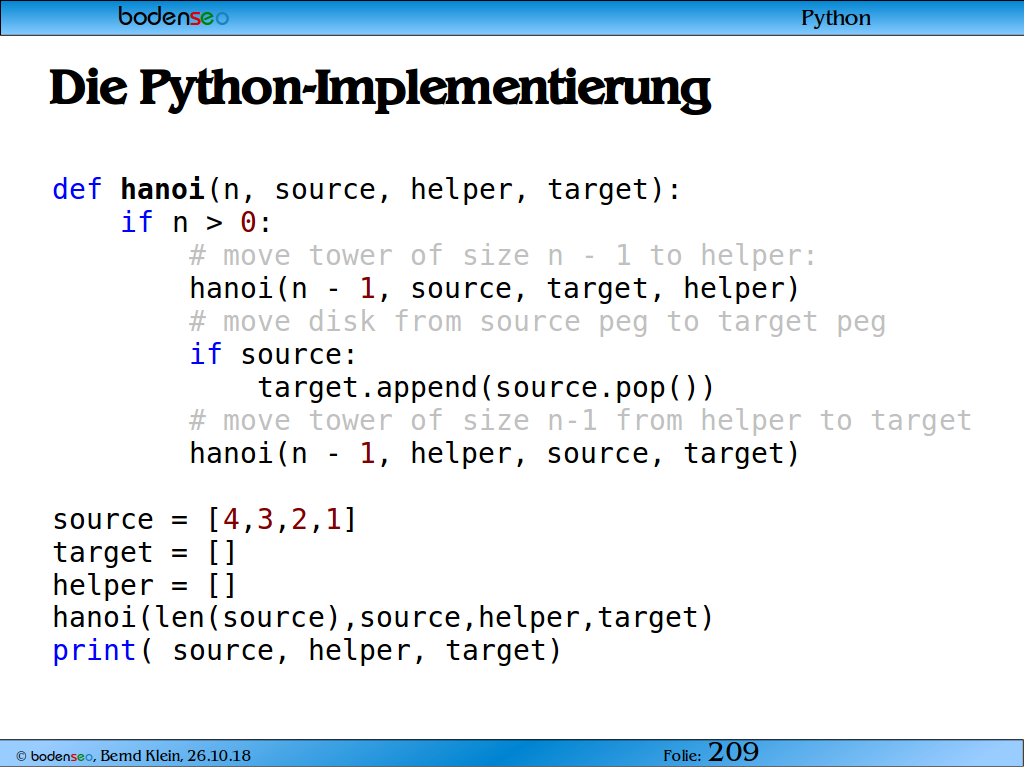Click the comment '# move tower of size n - 1 to helper:'
The width and height of the screenshot is (1024, 768).
[x=503, y=255]
